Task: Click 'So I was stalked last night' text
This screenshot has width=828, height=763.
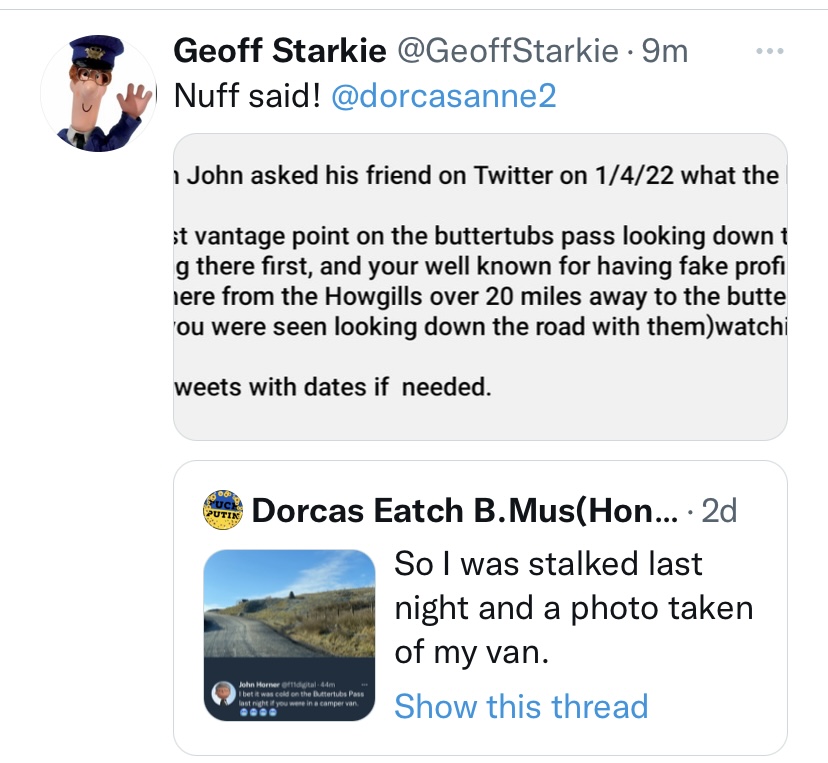Action: click(x=548, y=563)
